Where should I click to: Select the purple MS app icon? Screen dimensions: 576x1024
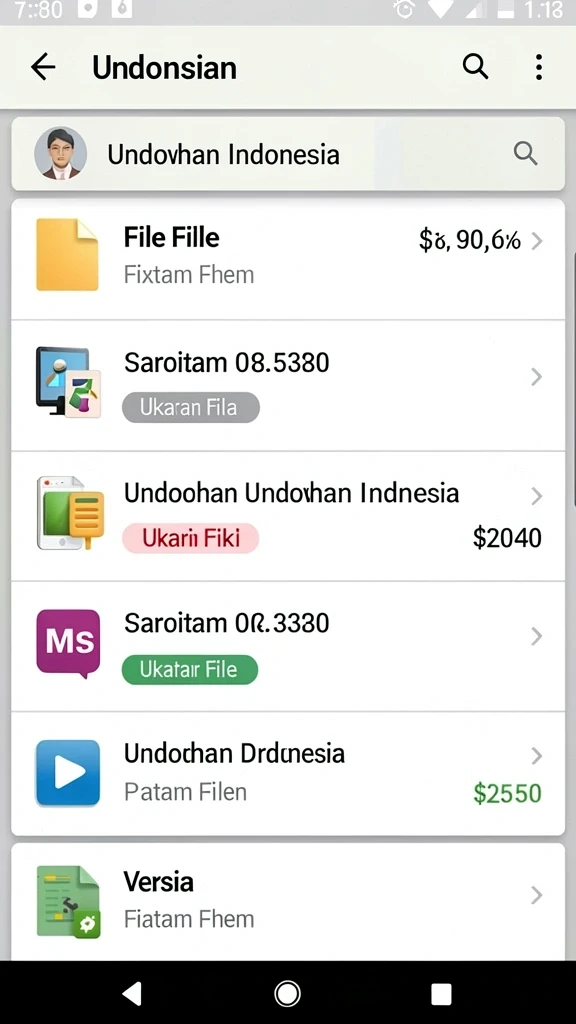point(69,643)
